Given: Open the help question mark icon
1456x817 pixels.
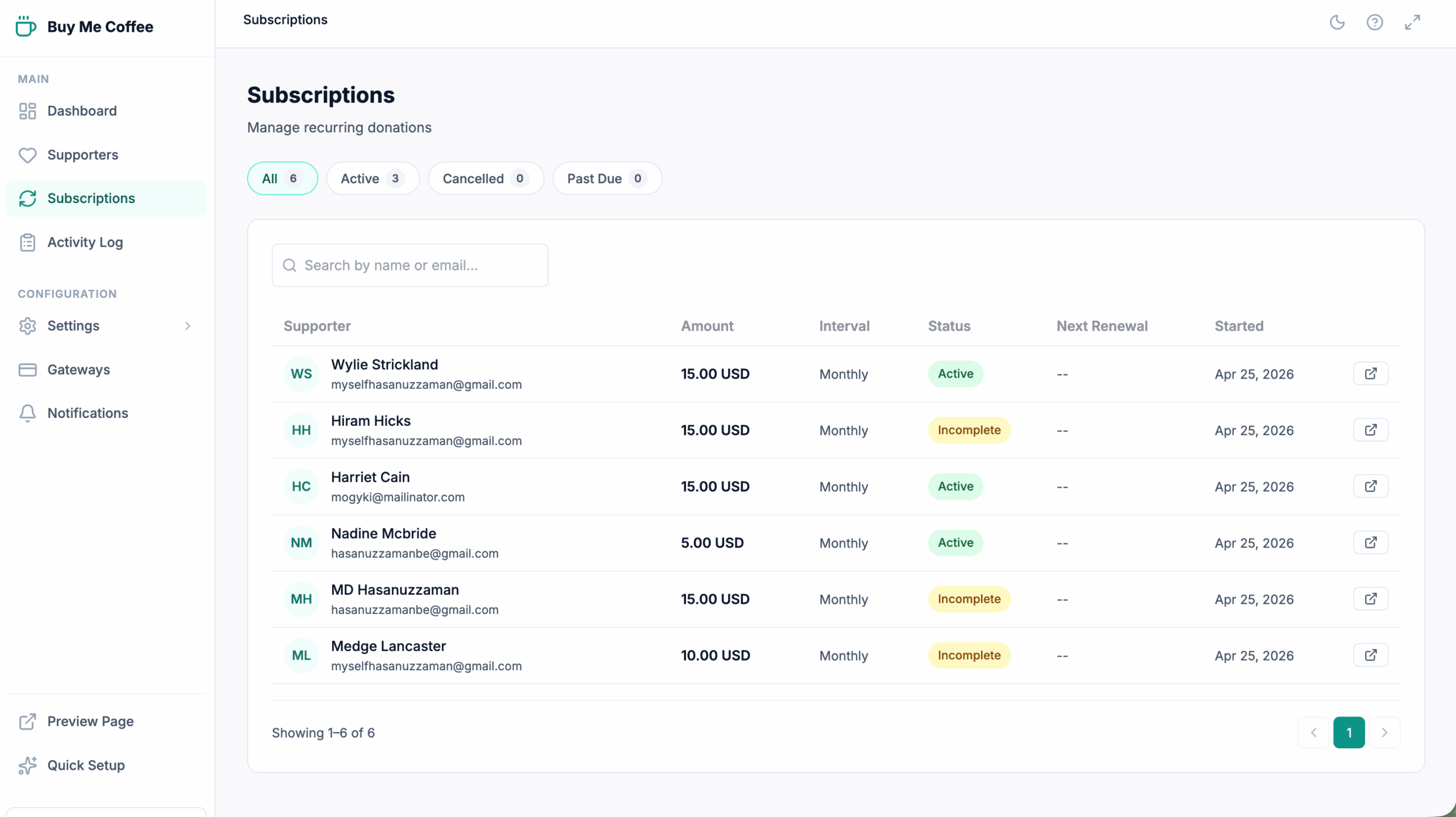Looking at the screenshot, I should click(x=1374, y=23).
